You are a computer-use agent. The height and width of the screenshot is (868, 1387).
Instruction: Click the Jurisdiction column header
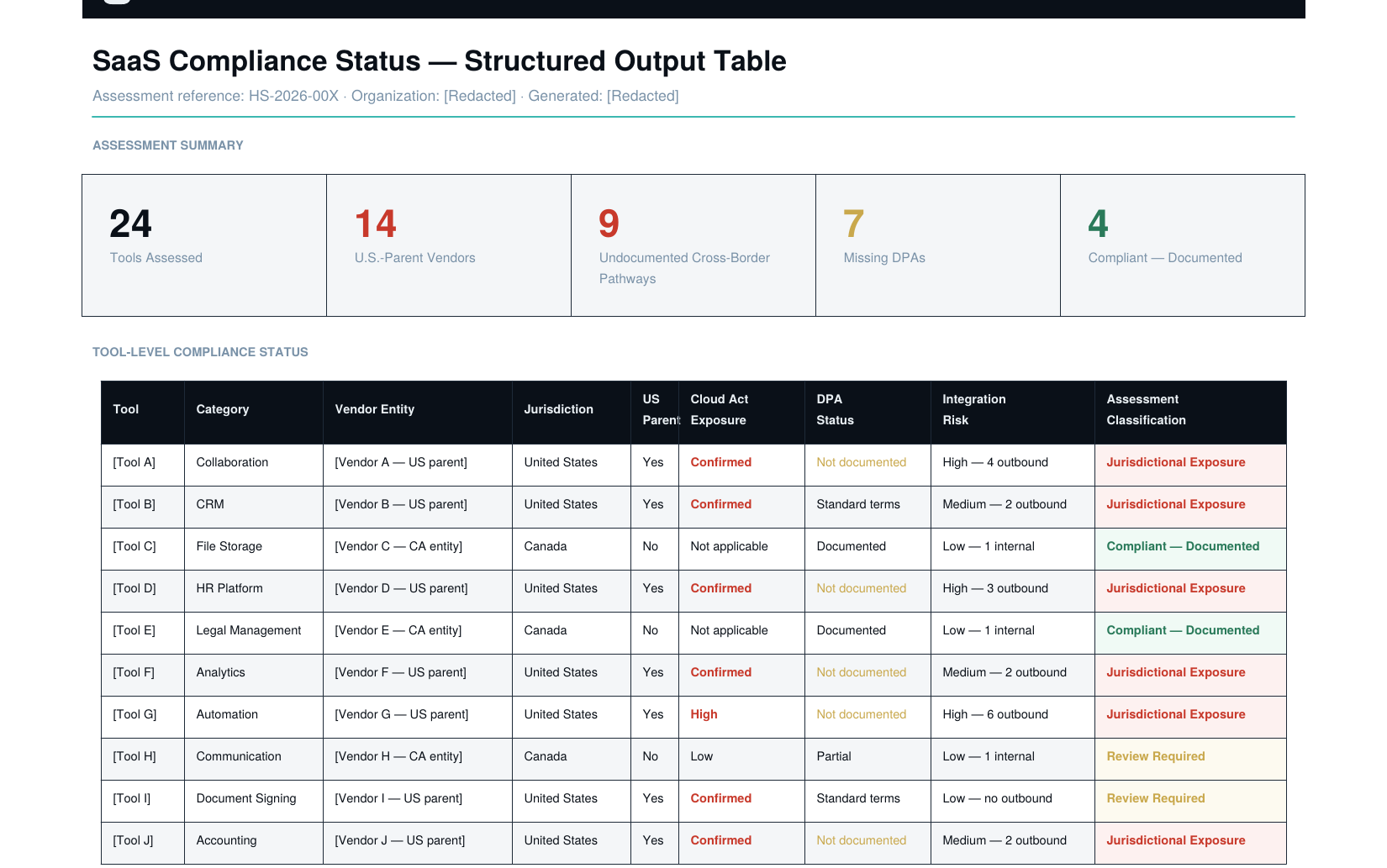tap(558, 410)
